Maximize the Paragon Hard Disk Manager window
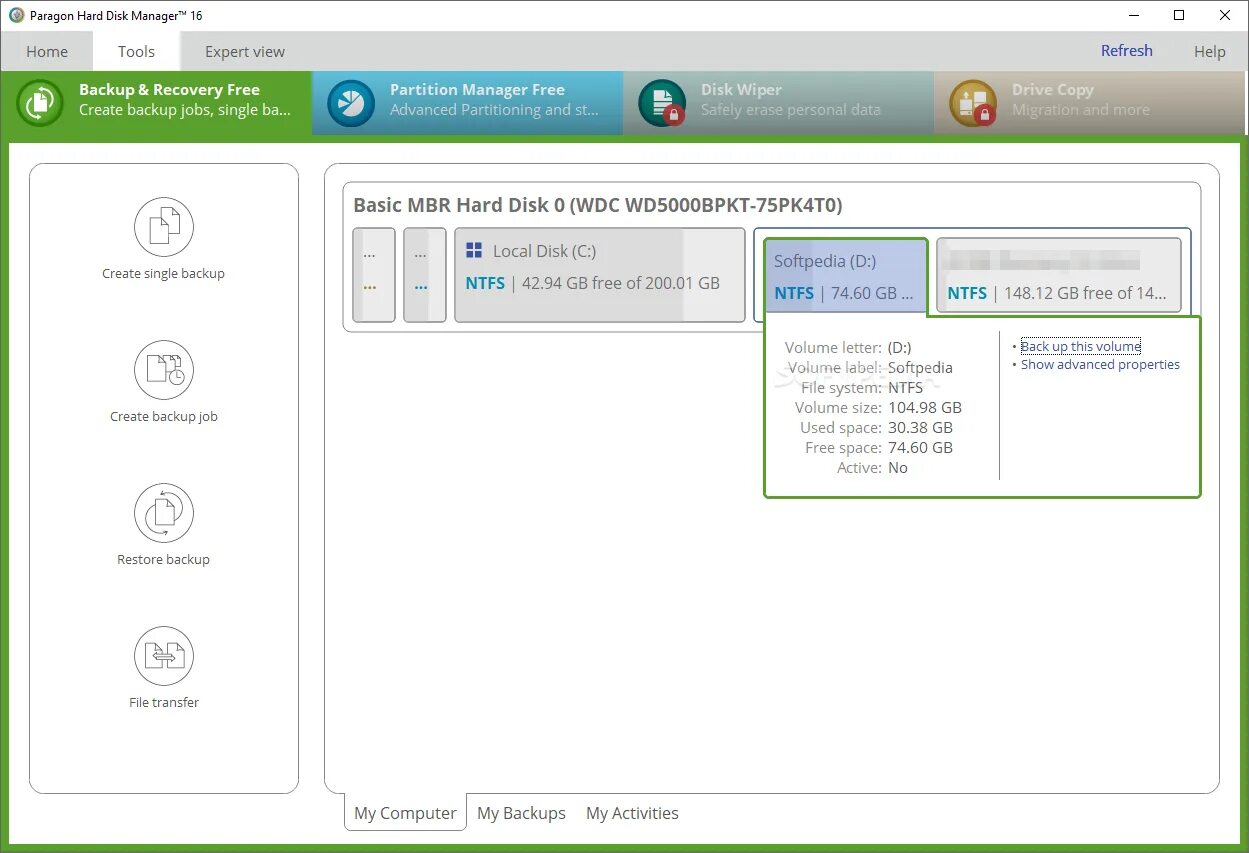The width and height of the screenshot is (1249, 853). tap(1179, 15)
